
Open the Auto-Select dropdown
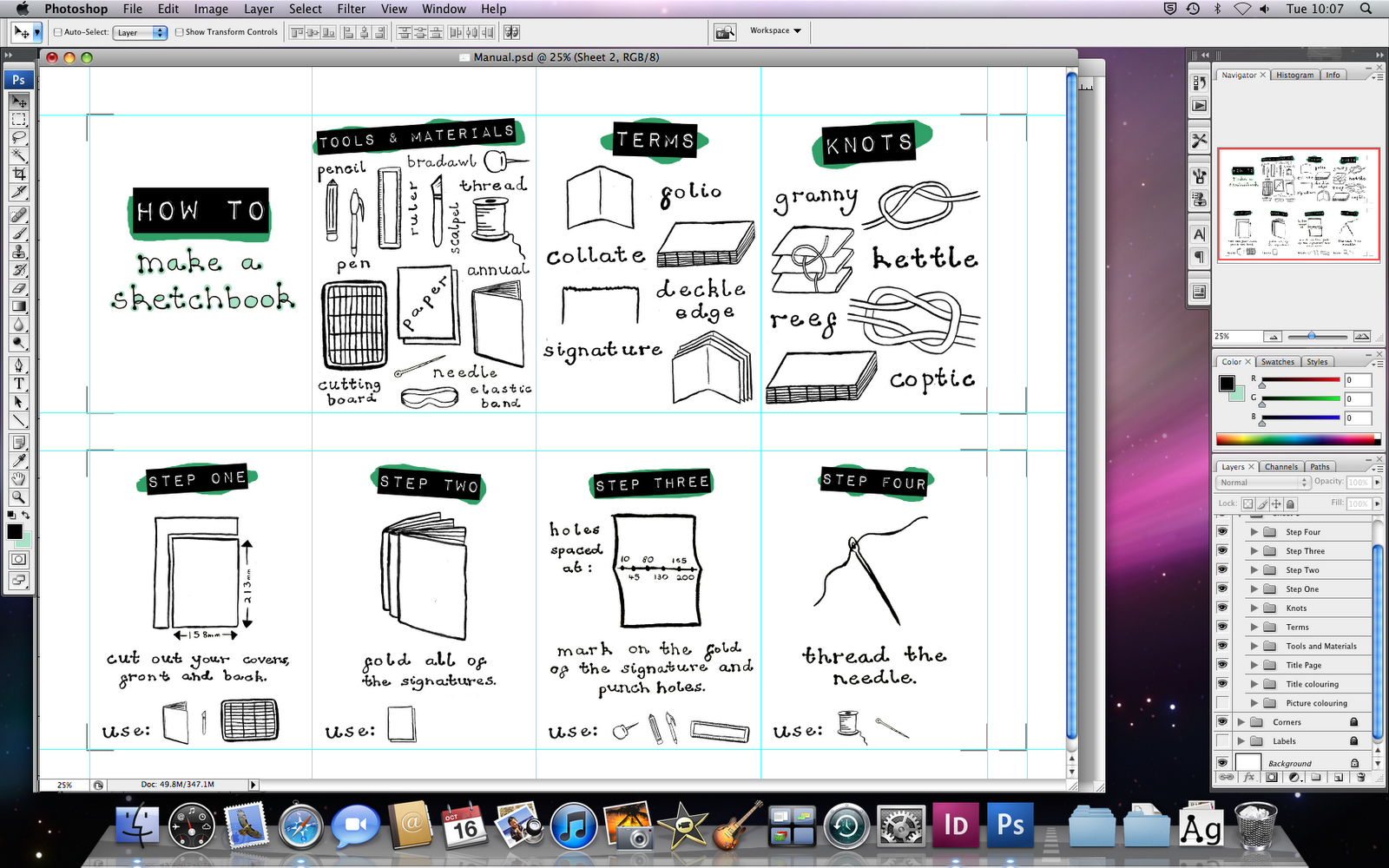coord(139,32)
